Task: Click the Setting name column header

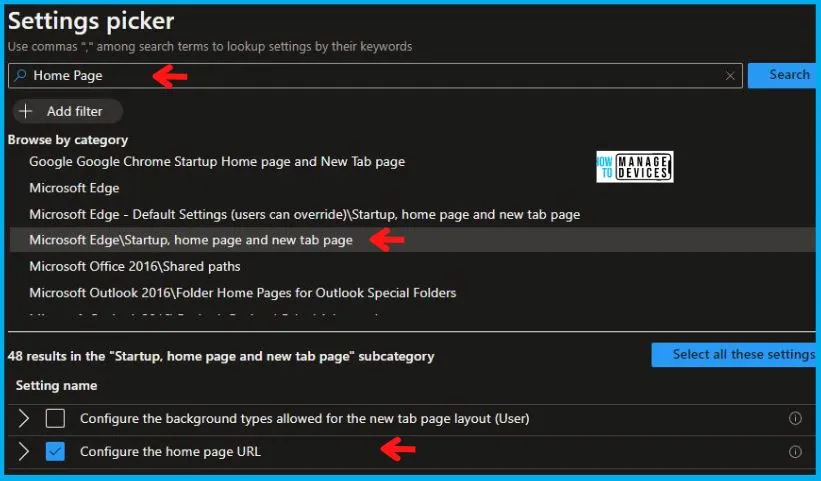Action: 57,386
